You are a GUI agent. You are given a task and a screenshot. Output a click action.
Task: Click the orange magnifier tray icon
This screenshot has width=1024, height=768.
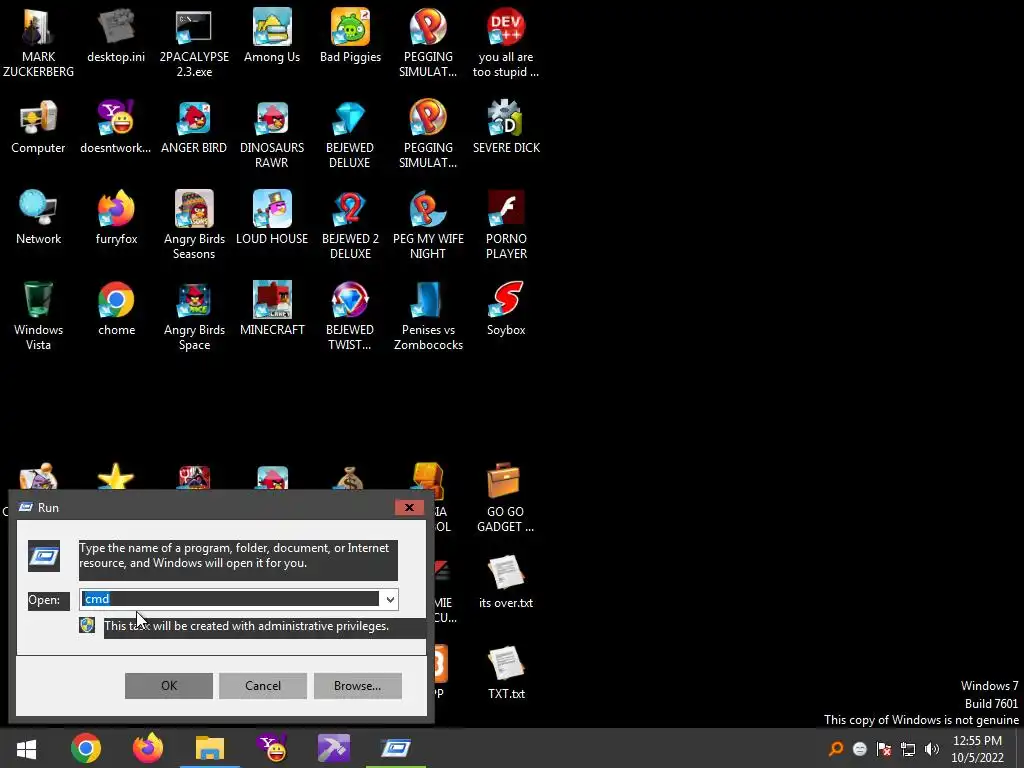click(835, 749)
